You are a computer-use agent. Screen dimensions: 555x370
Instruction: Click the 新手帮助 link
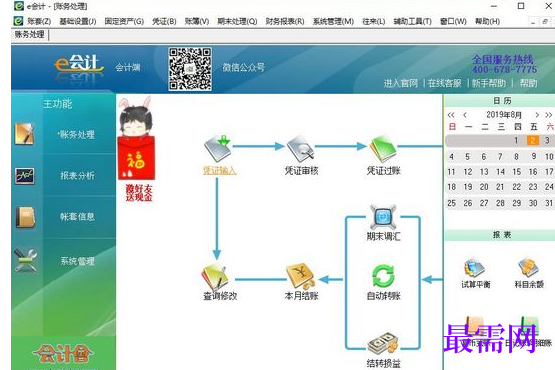tap(489, 83)
